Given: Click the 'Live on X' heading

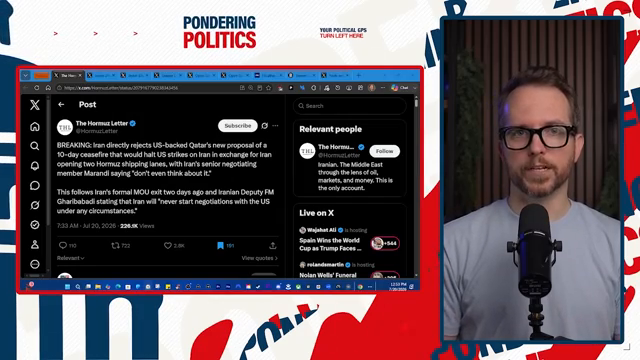Looking at the screenshot, I should 316,213.
